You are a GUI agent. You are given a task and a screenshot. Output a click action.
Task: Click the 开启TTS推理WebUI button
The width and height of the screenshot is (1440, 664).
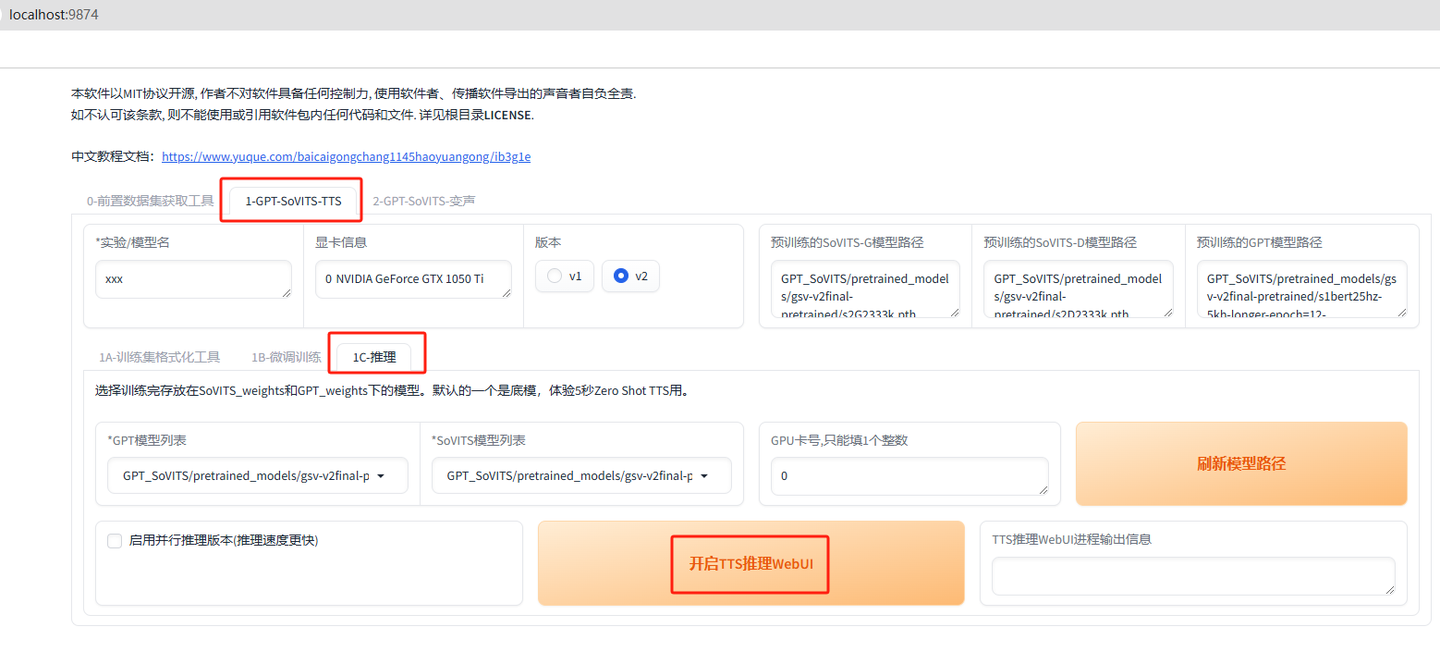tap(749, 563)
